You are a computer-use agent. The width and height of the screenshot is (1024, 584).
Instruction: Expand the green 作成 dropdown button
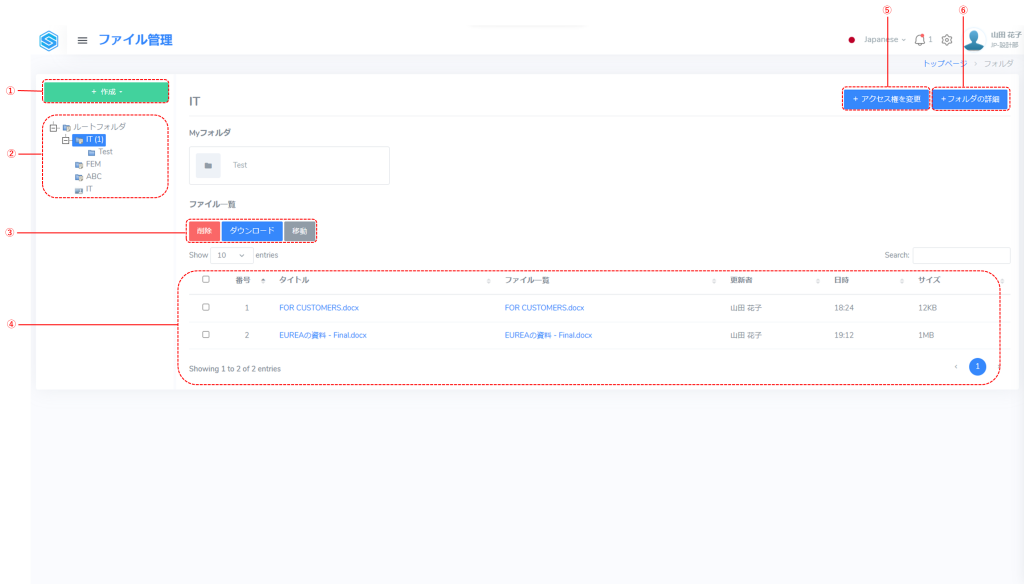point(106,91)
